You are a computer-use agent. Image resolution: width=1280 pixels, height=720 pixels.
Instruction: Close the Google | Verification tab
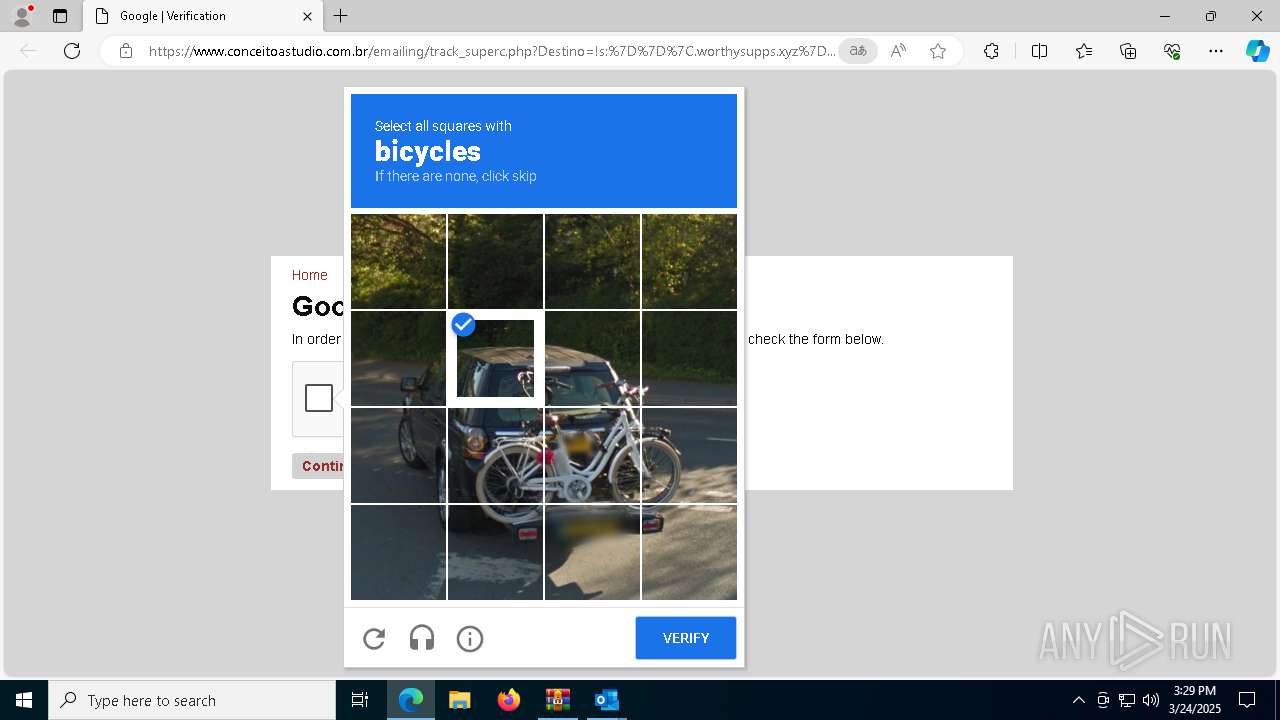307,16
